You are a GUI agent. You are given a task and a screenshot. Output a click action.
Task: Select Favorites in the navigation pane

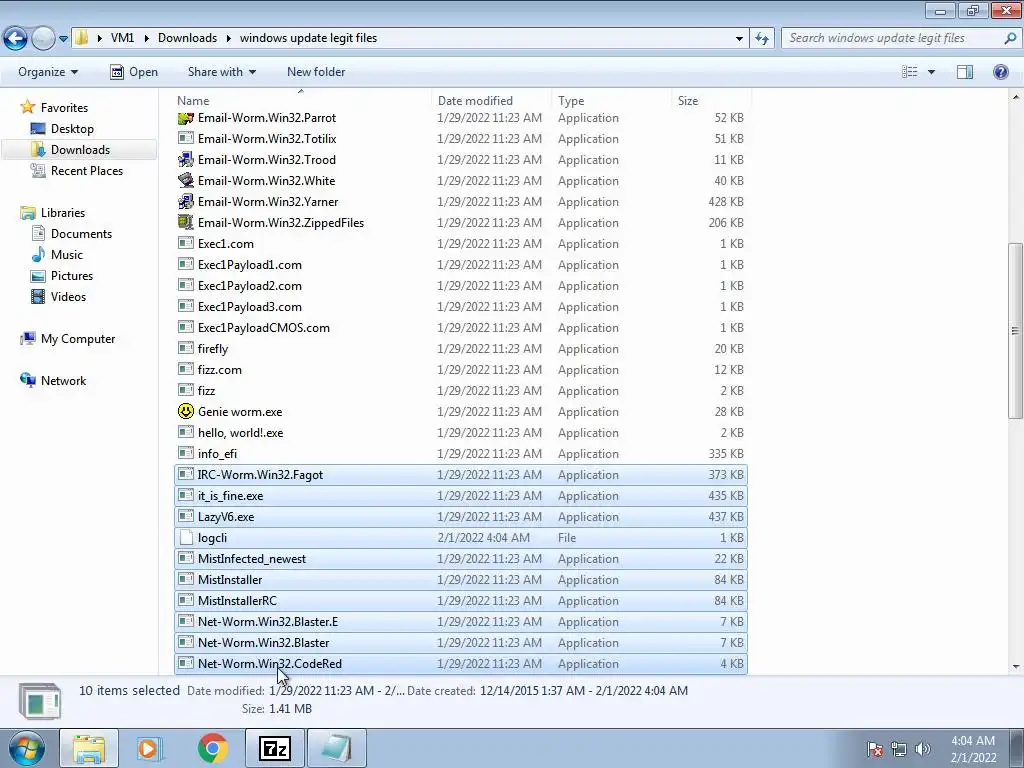pyautogui.click(x=64, y=108)
